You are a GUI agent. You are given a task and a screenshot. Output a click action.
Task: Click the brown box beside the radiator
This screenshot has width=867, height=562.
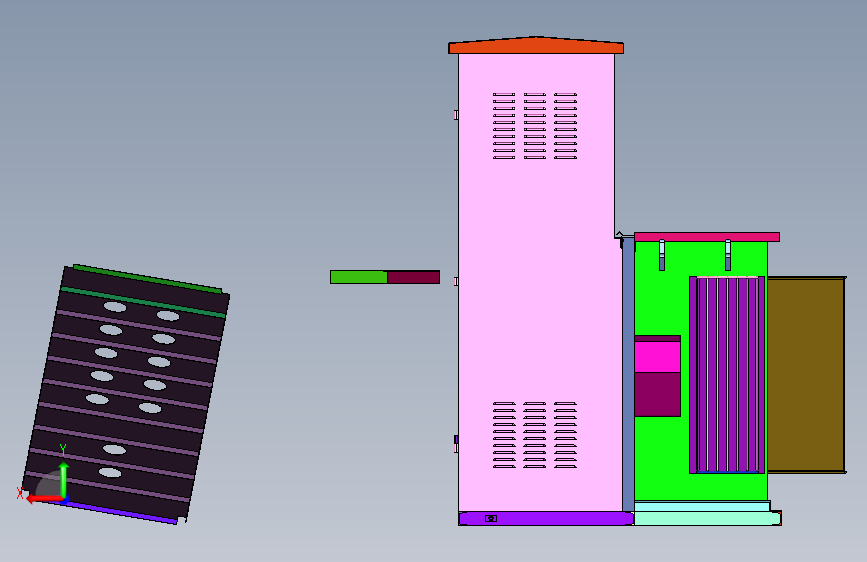click(807, 375)
